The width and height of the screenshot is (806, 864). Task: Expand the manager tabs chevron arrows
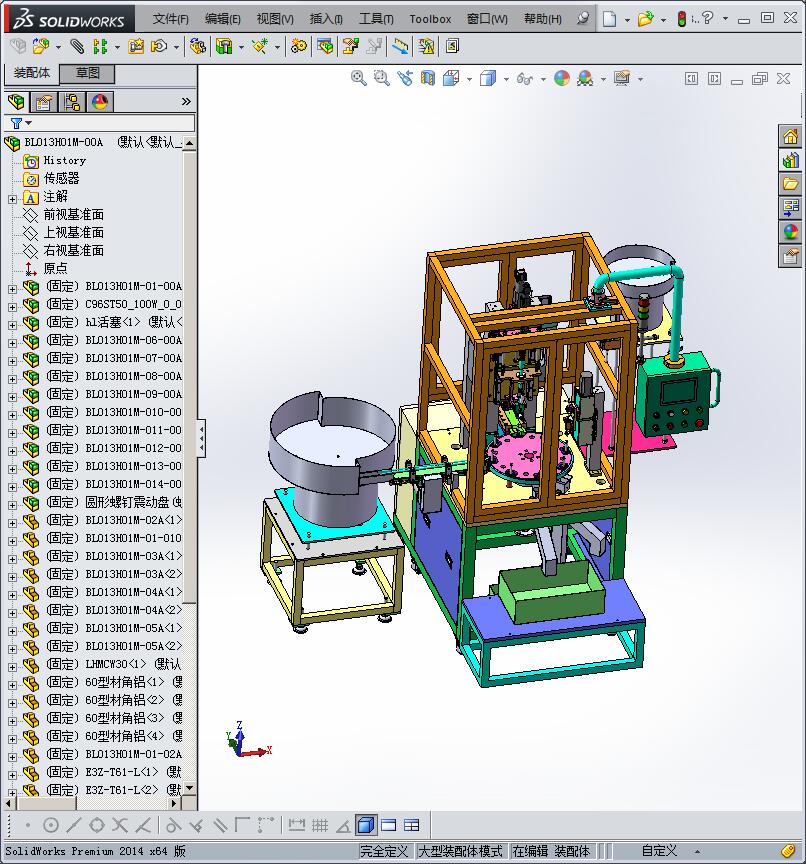(186, 101)
